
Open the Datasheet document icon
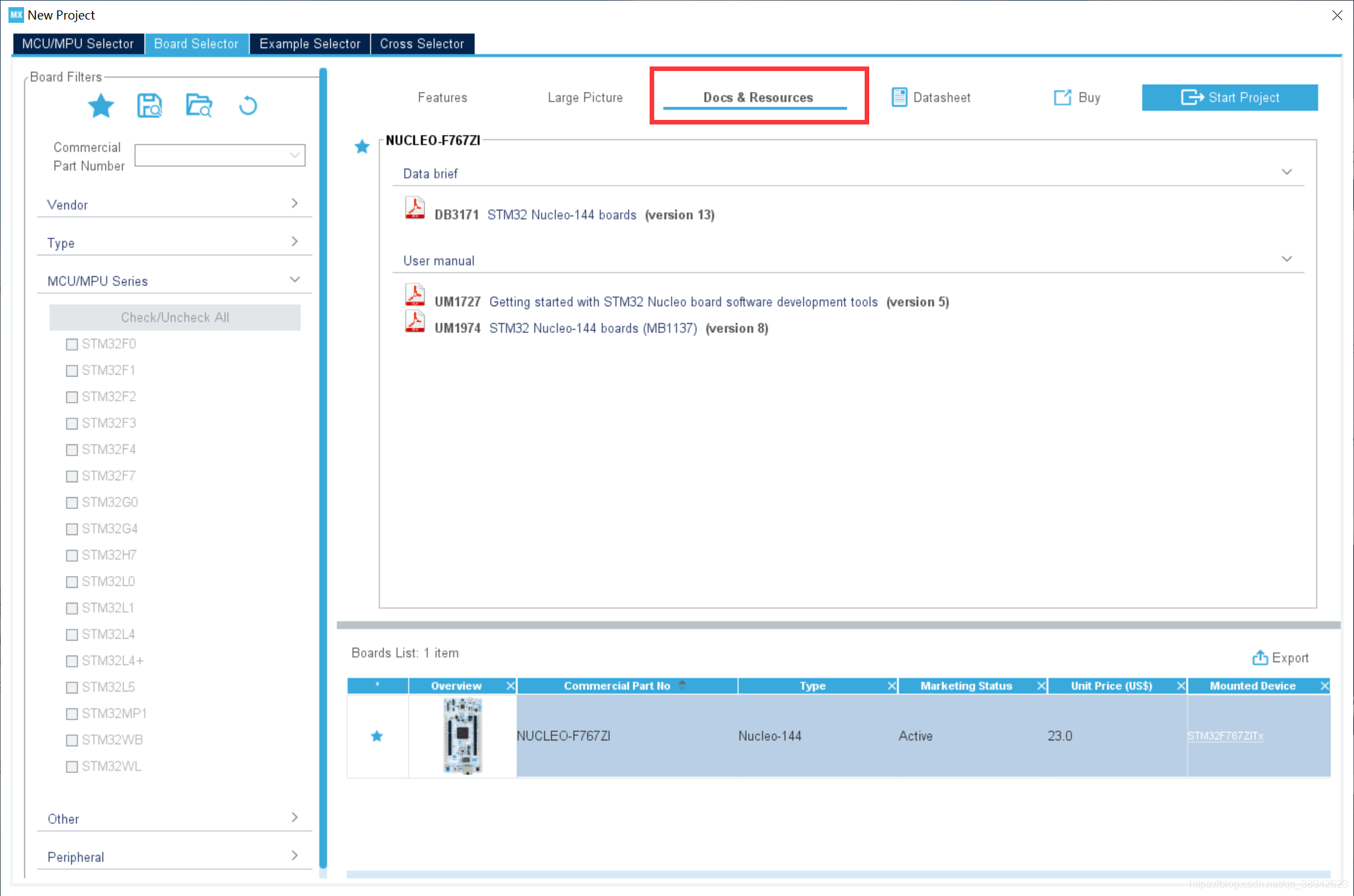[x=899, y=97]
